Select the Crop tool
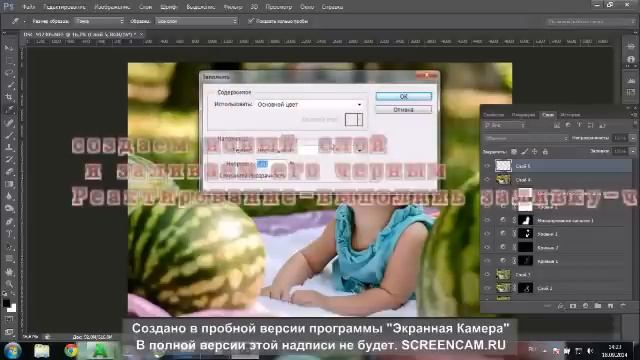The width and height of the screenshot is (640, 360). 9,97
